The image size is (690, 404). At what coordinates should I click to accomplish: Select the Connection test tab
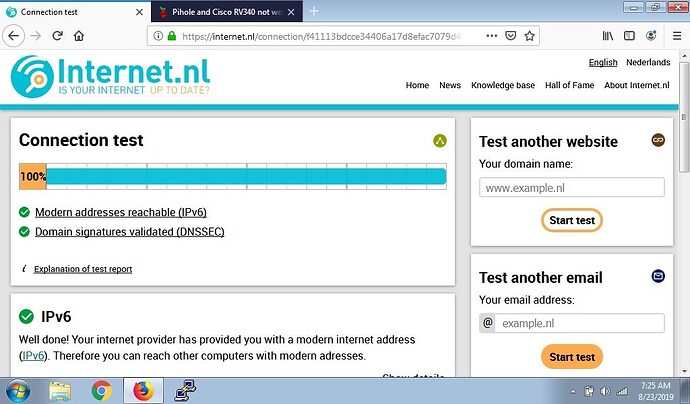click(x=75, y=12)
